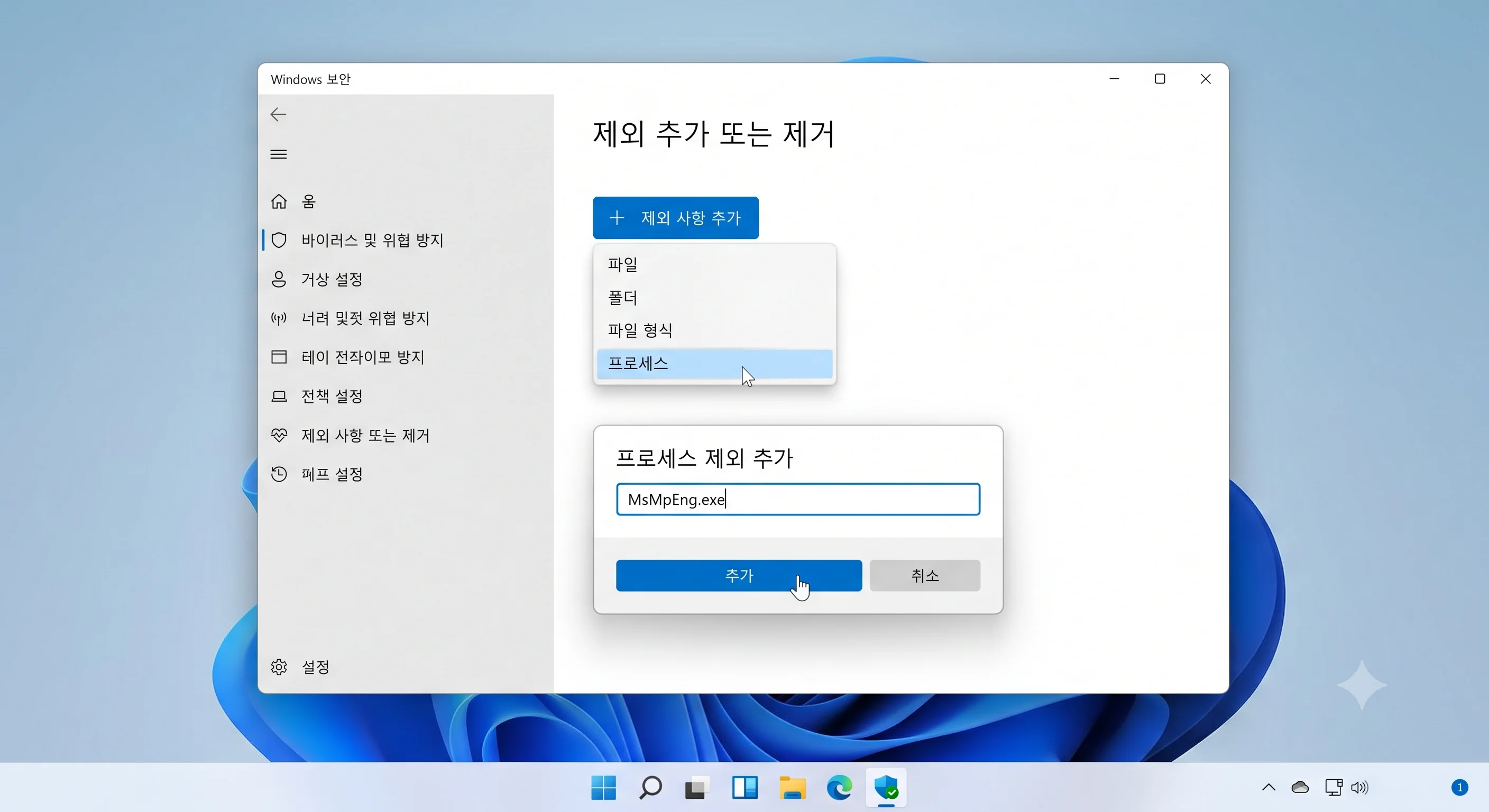Click the network display tray icon
1489x812 pixels.
click(x=1333, y=787)
